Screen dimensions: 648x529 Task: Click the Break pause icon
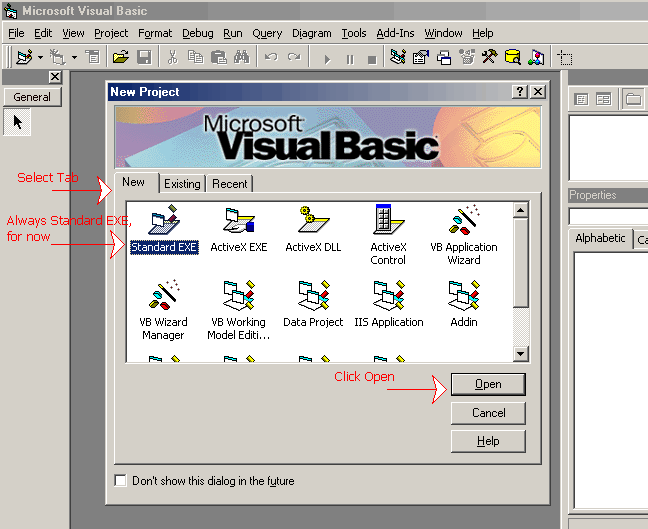pos(350,59)
